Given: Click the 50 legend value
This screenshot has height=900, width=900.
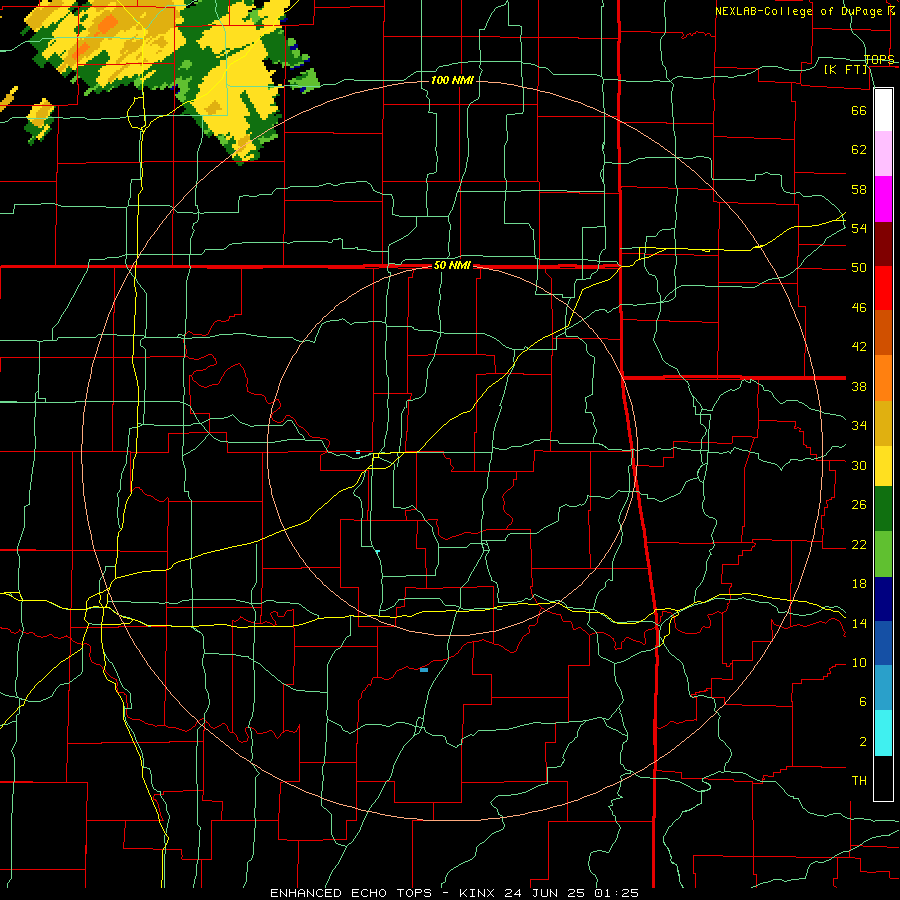Looking at the screenshot, I should [x=859, y=268].
